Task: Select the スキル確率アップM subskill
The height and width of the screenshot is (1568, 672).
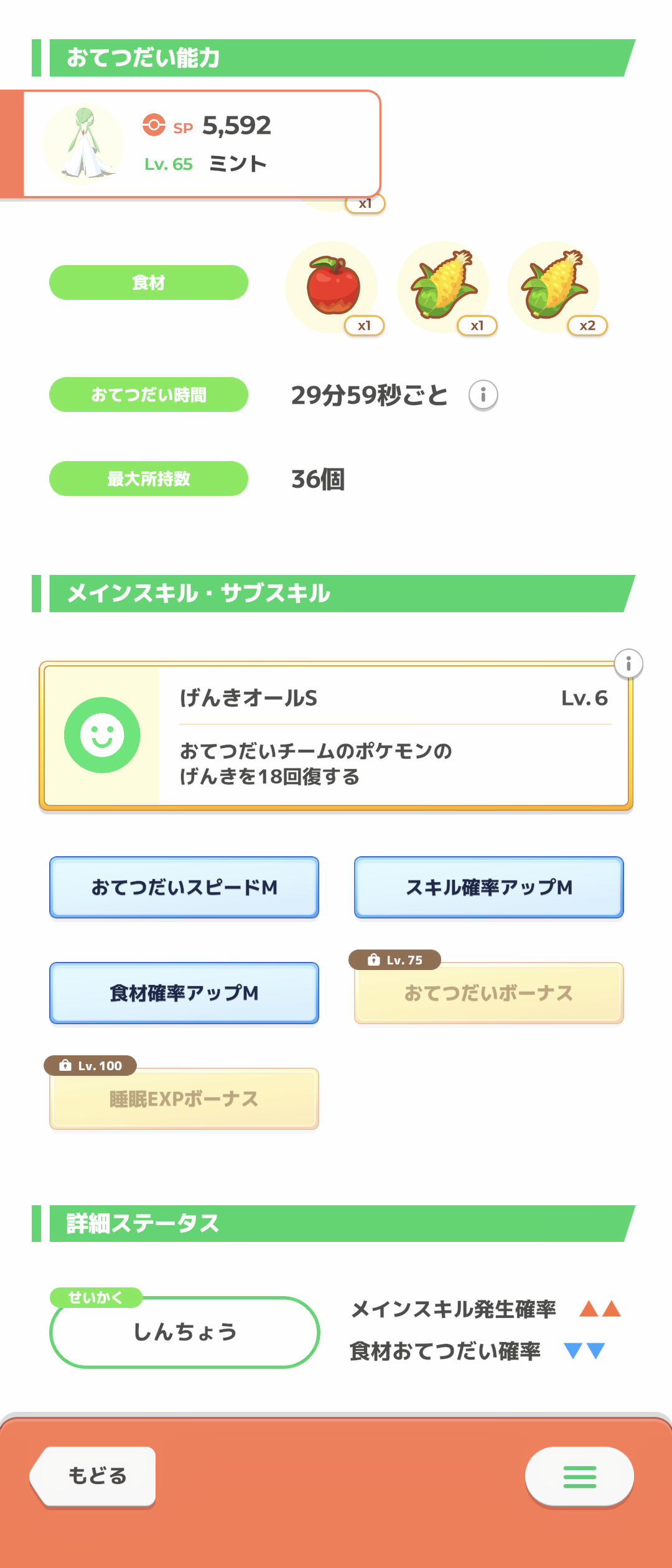Action: point(489,887)
